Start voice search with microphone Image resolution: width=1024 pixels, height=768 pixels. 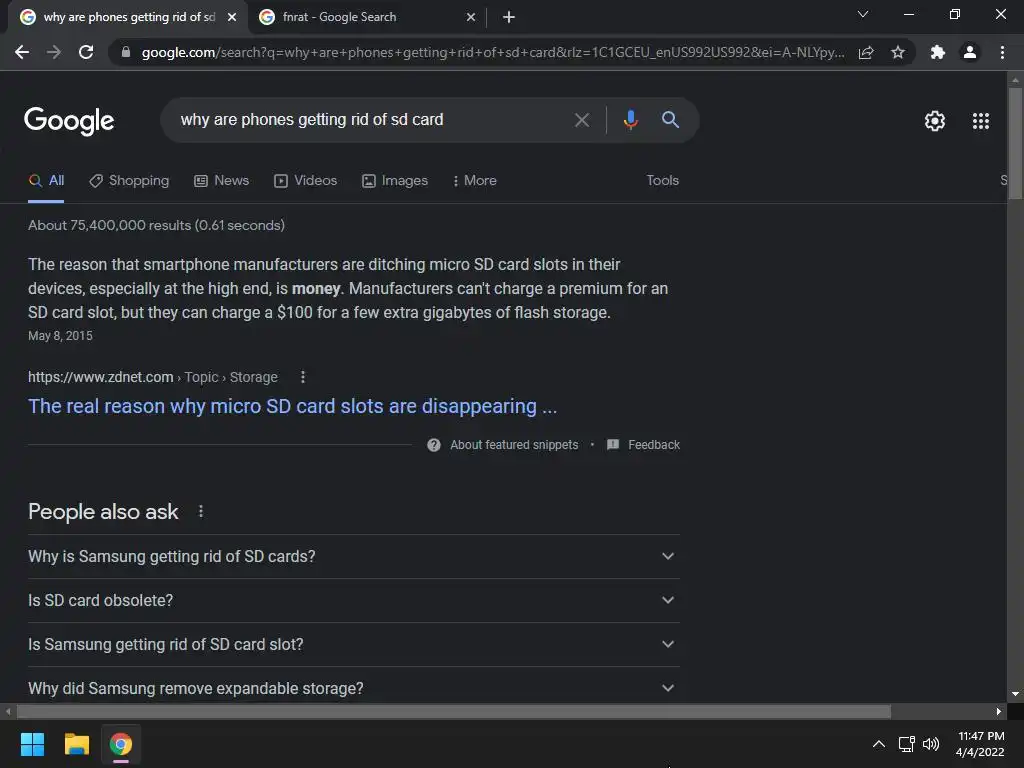[630, 120]
